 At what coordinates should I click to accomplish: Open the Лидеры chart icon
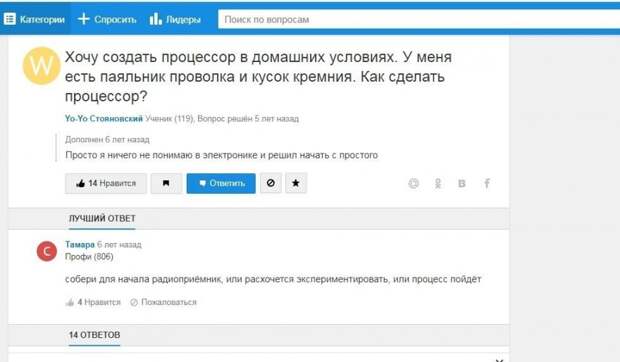(155, 19)
